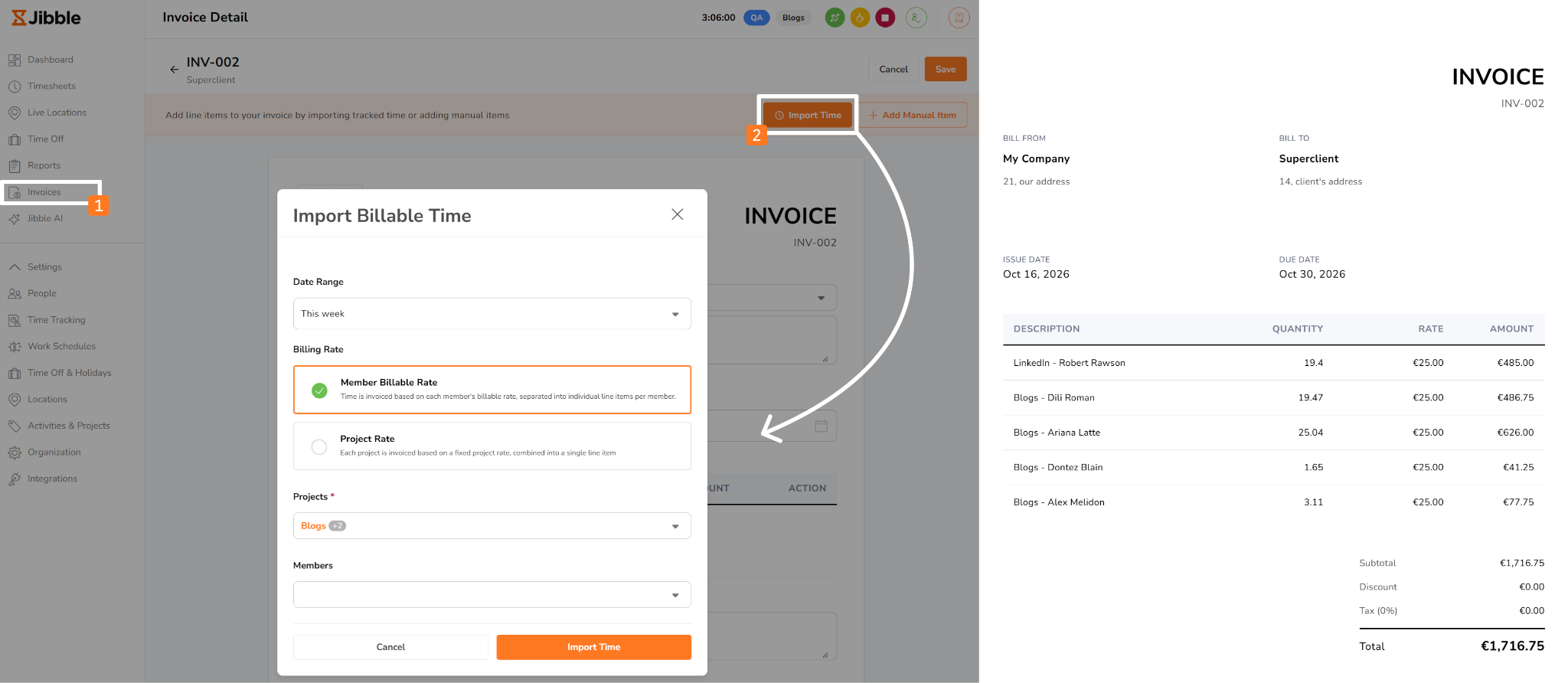Click the calendar icon in the date field
The width and height of the screenshot is (1568, 683).
pos(822,426)
